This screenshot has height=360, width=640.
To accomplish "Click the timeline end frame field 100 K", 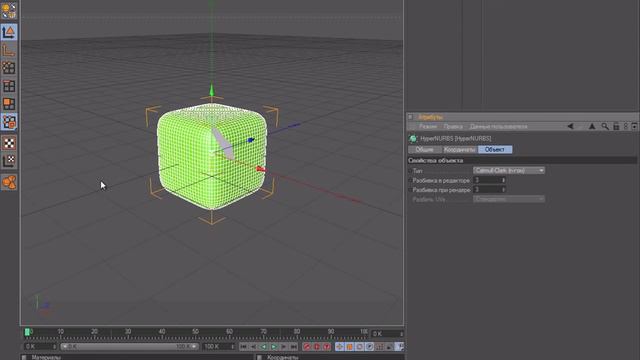I will point(219,347).
